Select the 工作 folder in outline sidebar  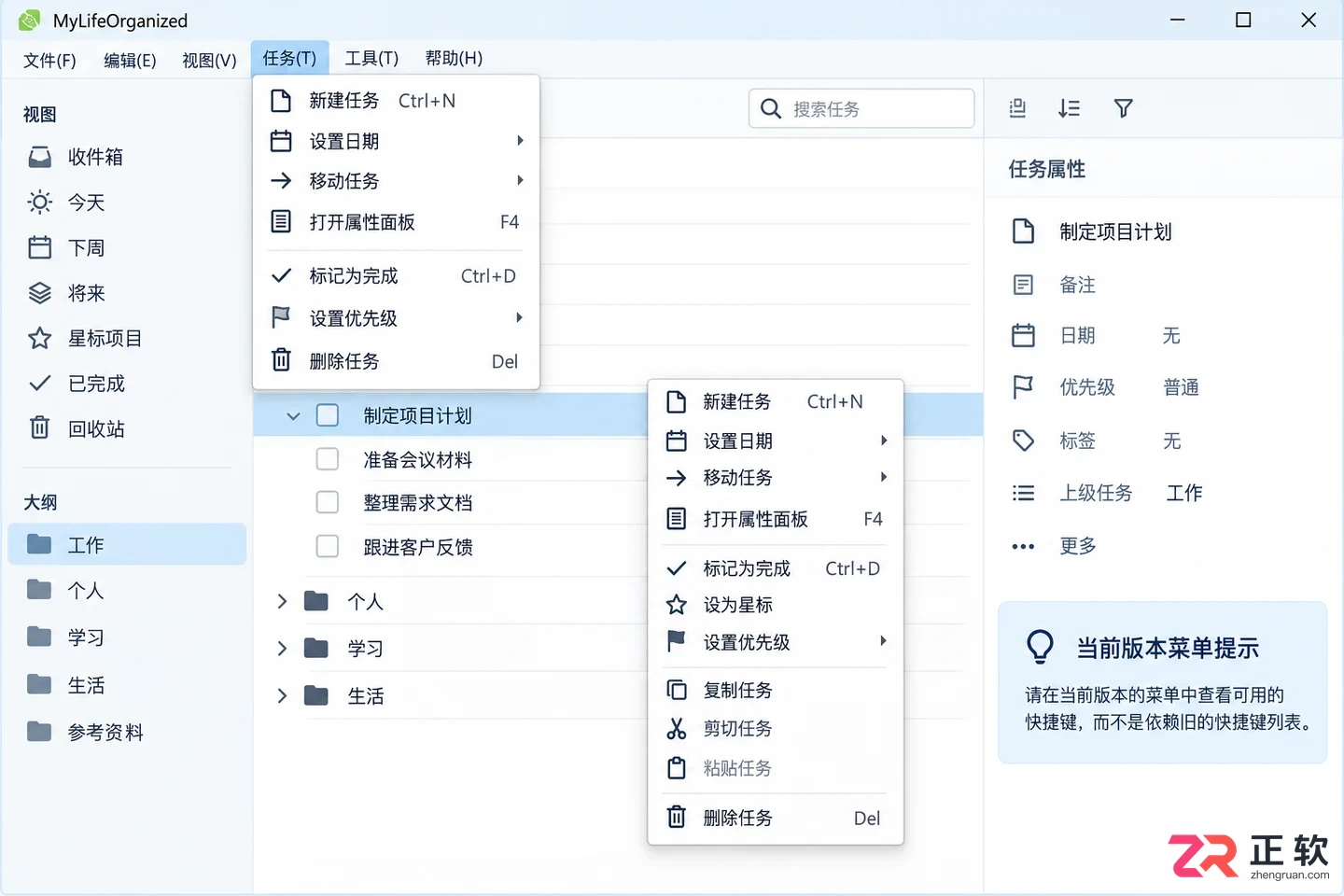coord(127,544)
